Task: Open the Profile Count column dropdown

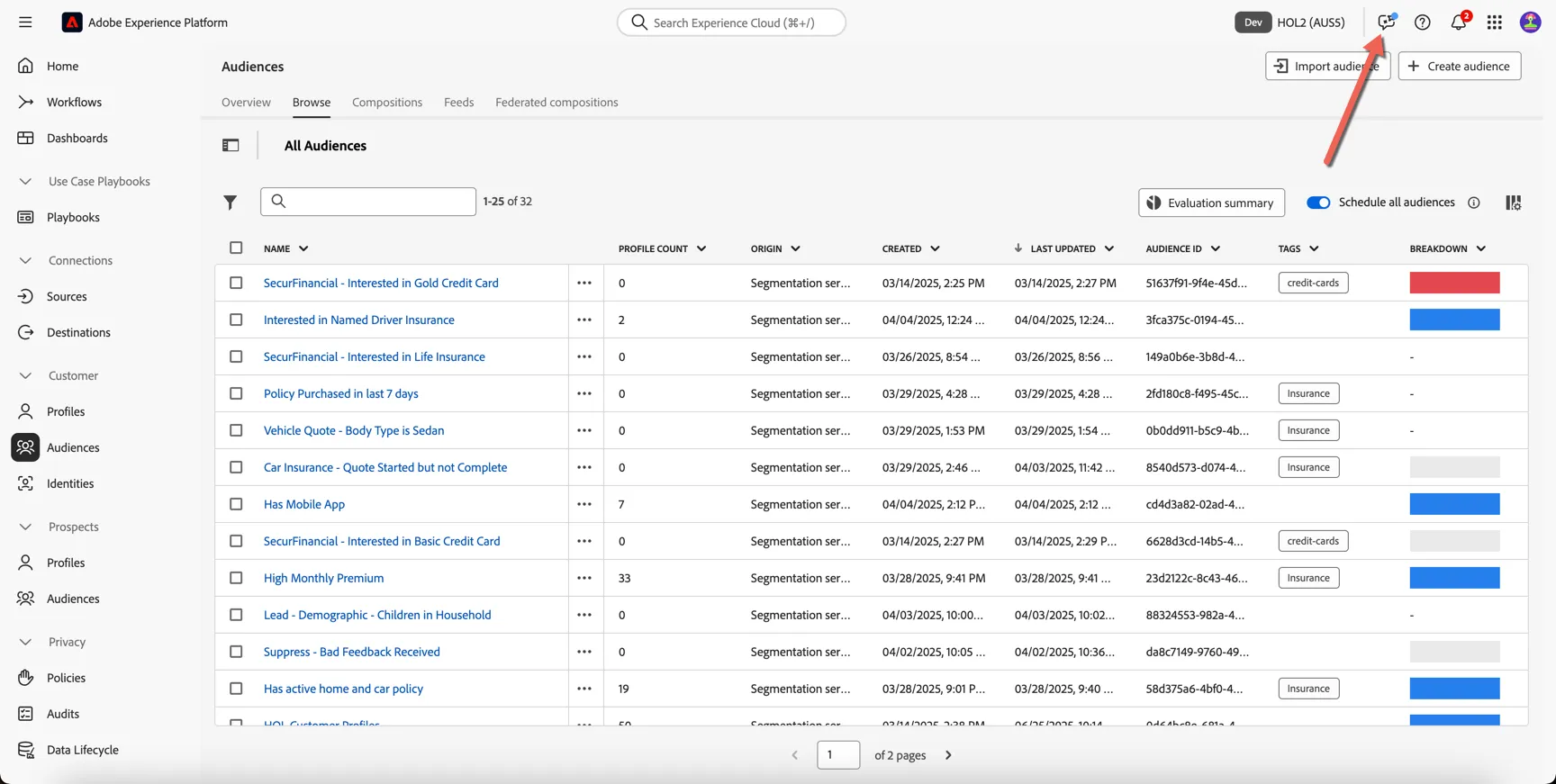Action: 701,248
